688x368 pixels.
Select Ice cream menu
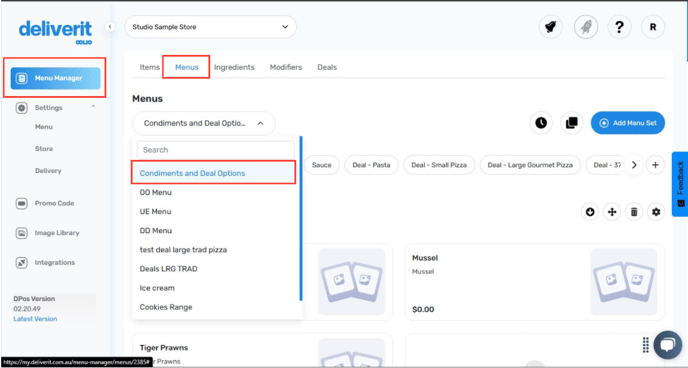click(x=157, y=288)
